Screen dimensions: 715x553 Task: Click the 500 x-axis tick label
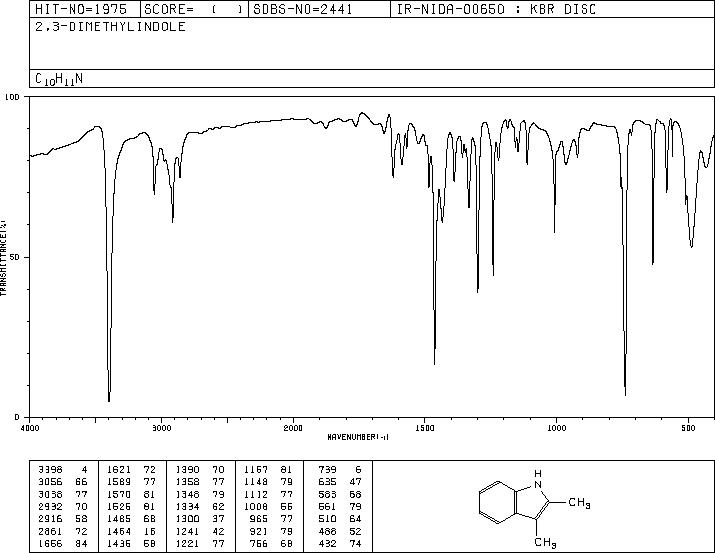688,428
